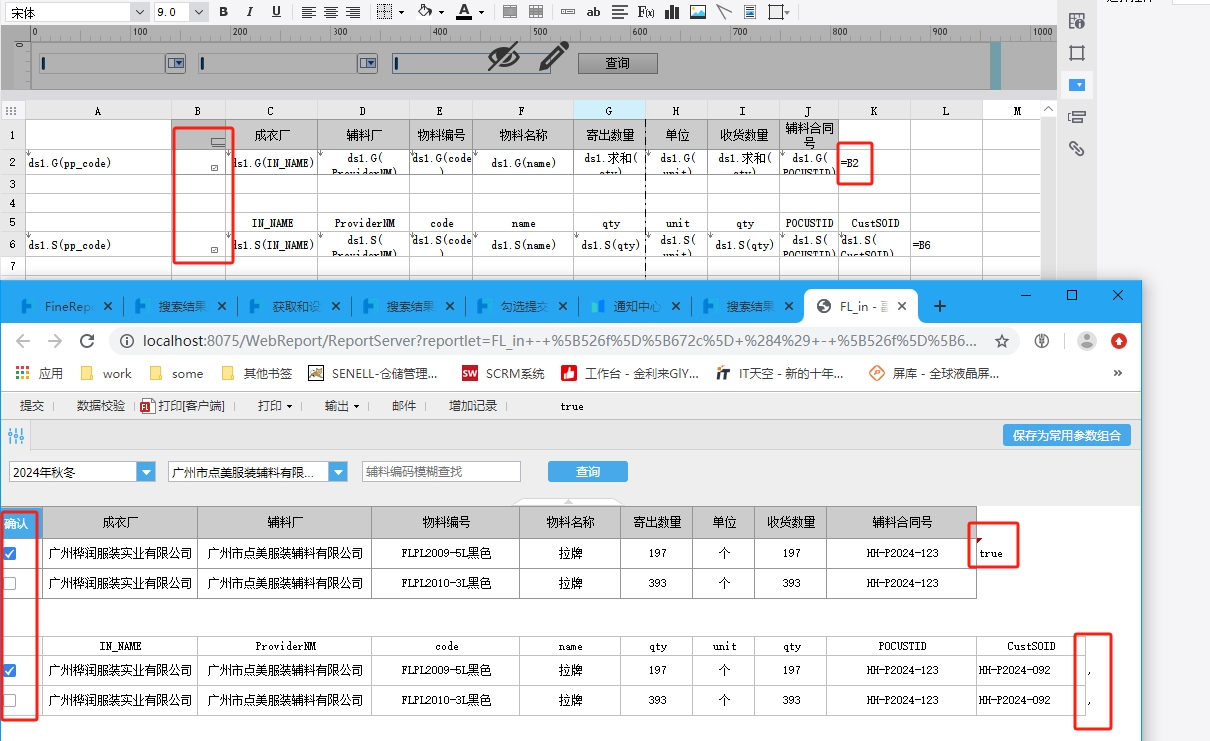Click the gray 查询 button in designer pane
The width and height of the screenshot is (1210, 741).
[618, 63]
